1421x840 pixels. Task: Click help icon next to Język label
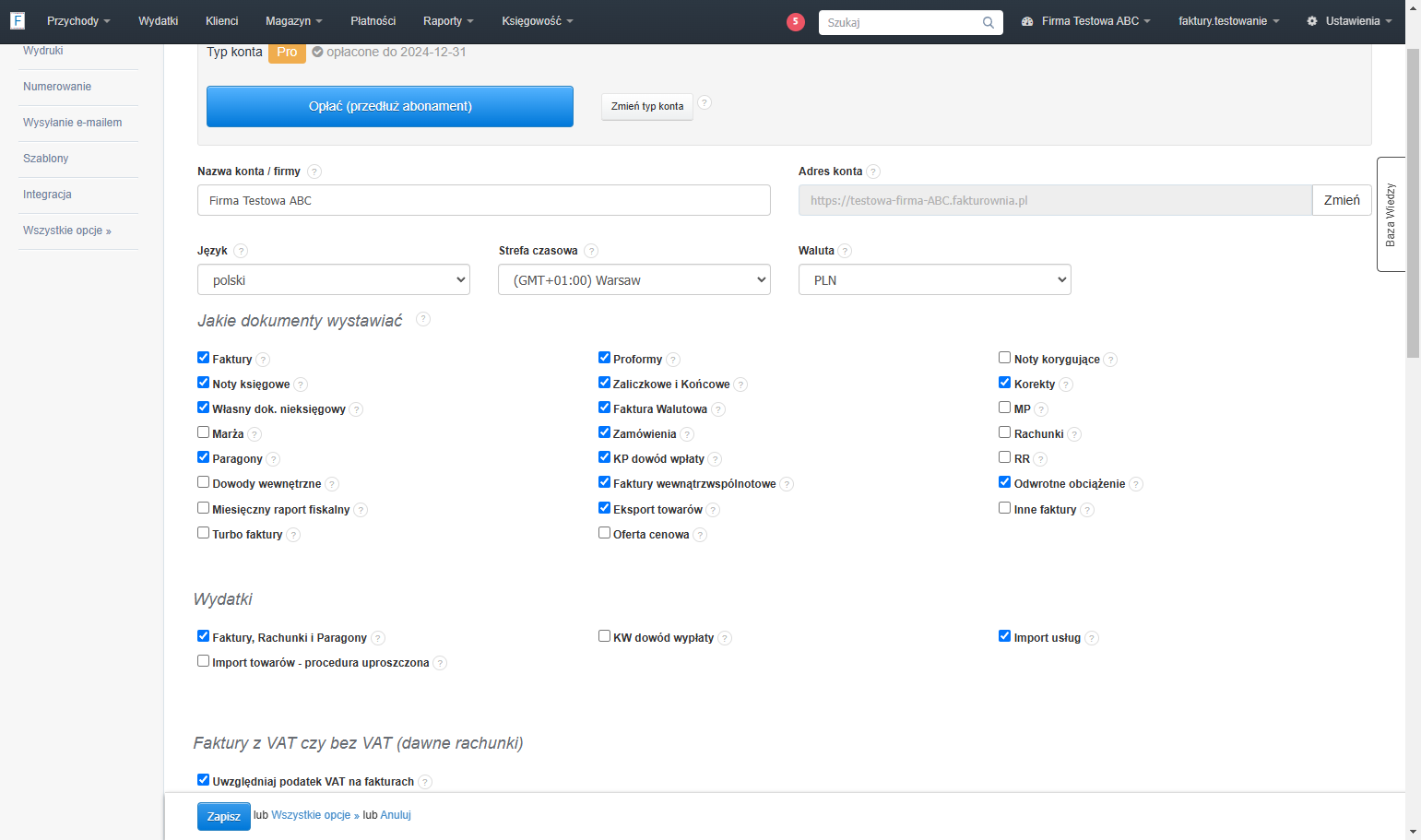[241, 251]
